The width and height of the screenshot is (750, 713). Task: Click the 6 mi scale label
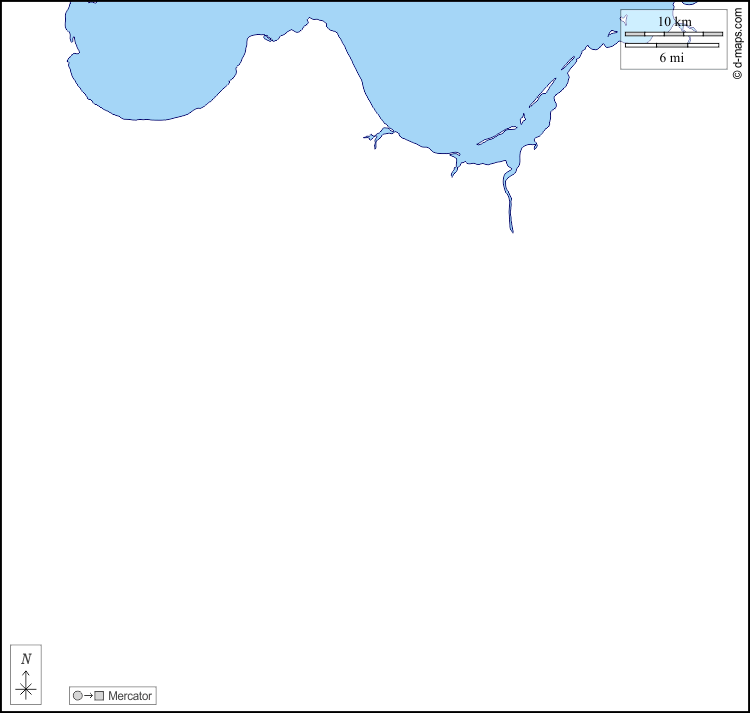pyautogui.click(x=672, y=58)
